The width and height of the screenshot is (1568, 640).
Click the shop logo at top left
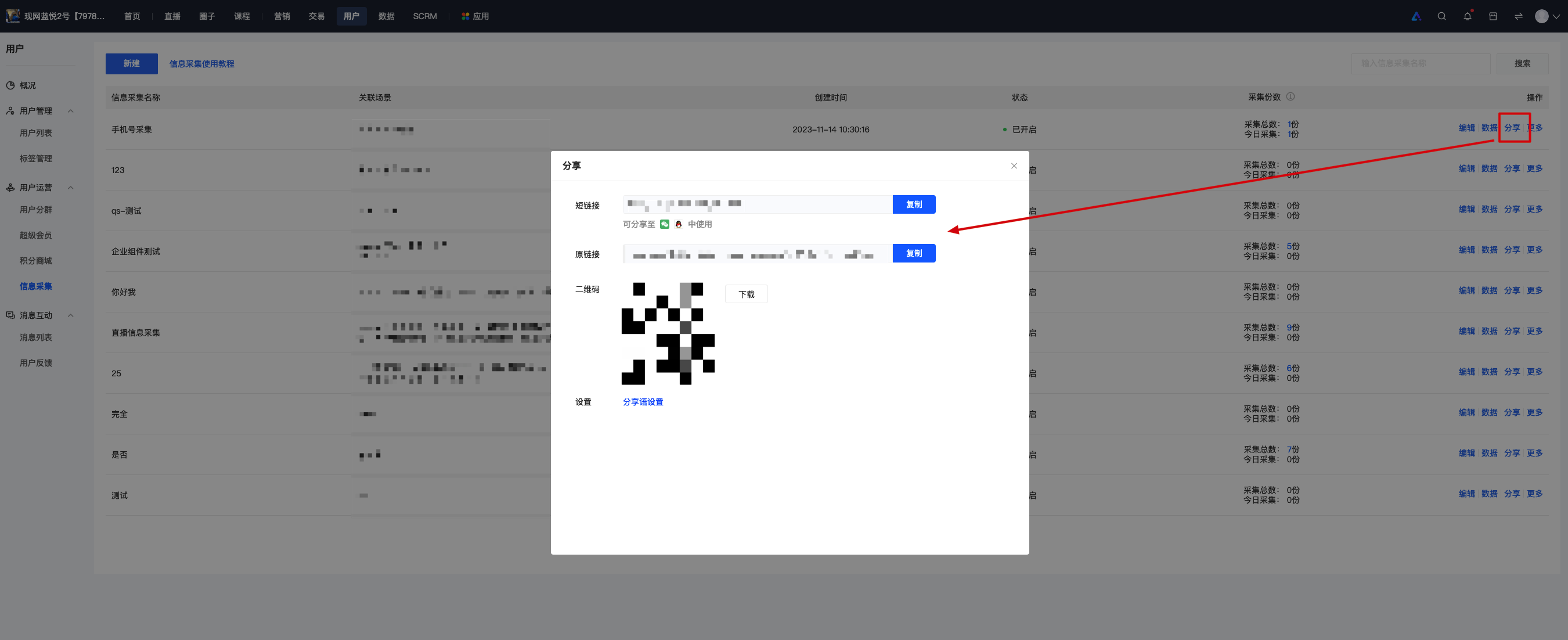(12, 16)
